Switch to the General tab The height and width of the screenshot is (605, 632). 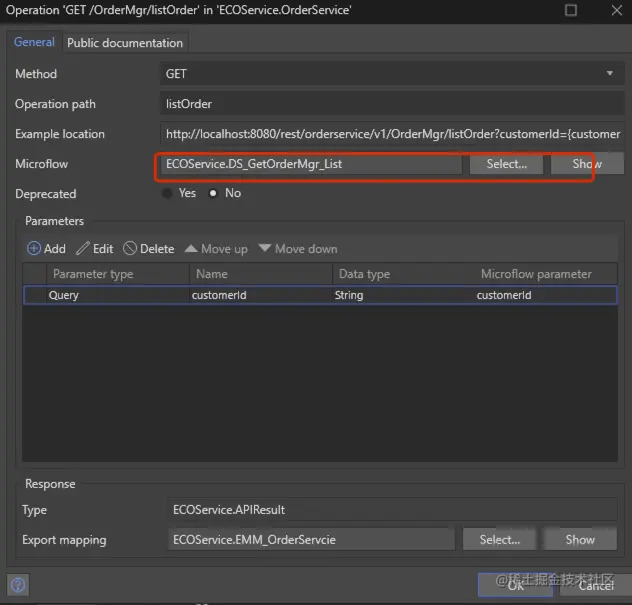point(34,42)
